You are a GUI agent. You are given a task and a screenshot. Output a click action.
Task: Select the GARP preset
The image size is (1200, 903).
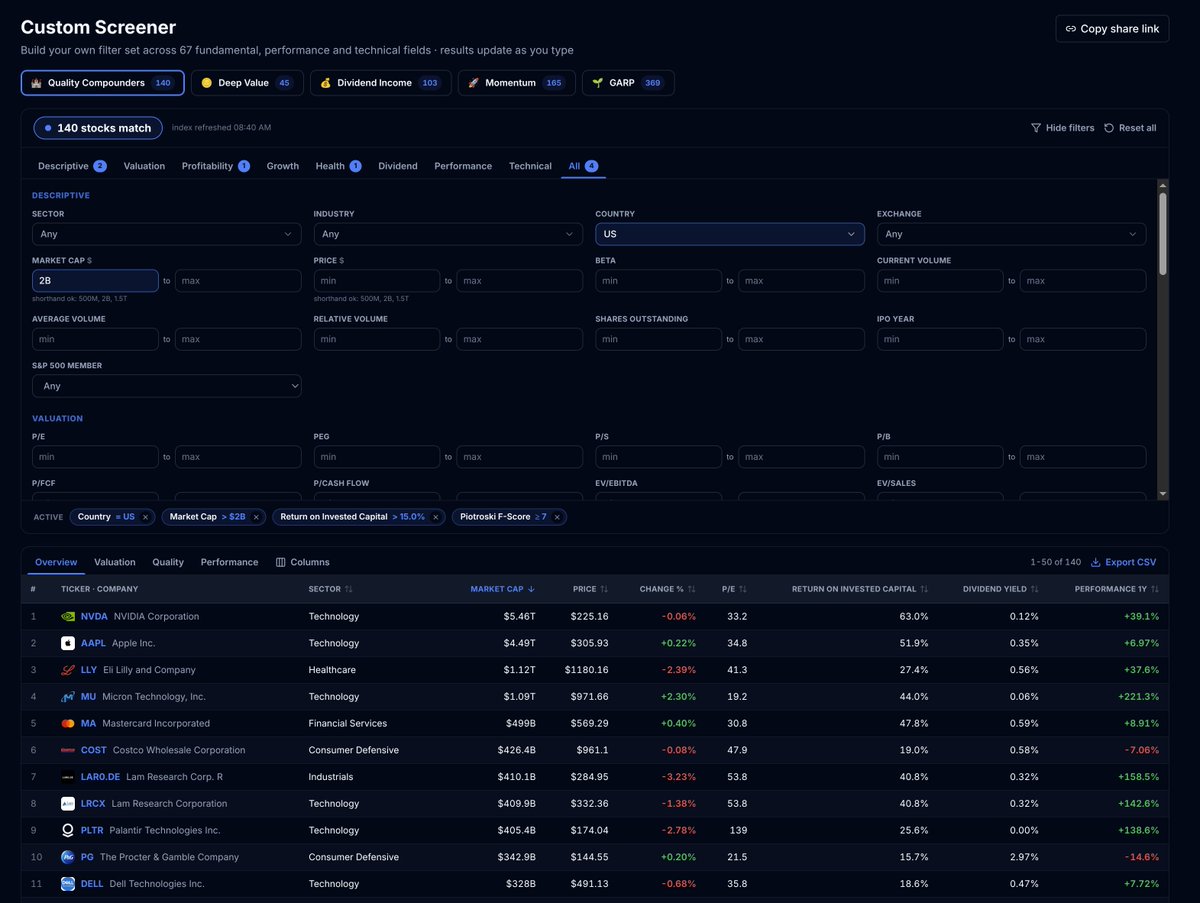coord(628,83)
